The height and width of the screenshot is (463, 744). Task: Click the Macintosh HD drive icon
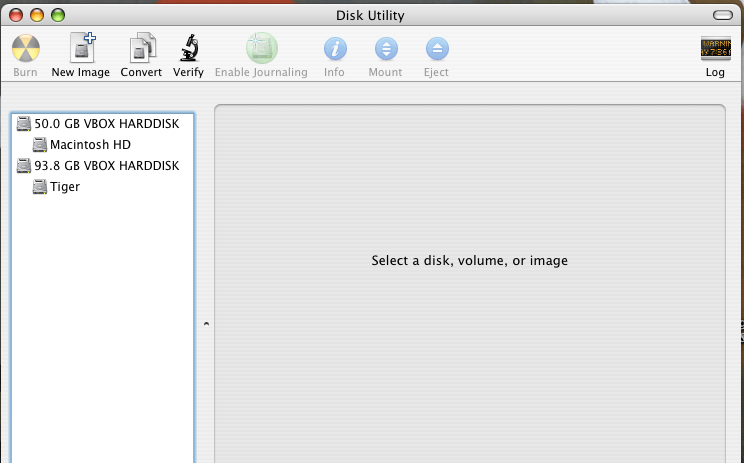click(x=39, y=145)
